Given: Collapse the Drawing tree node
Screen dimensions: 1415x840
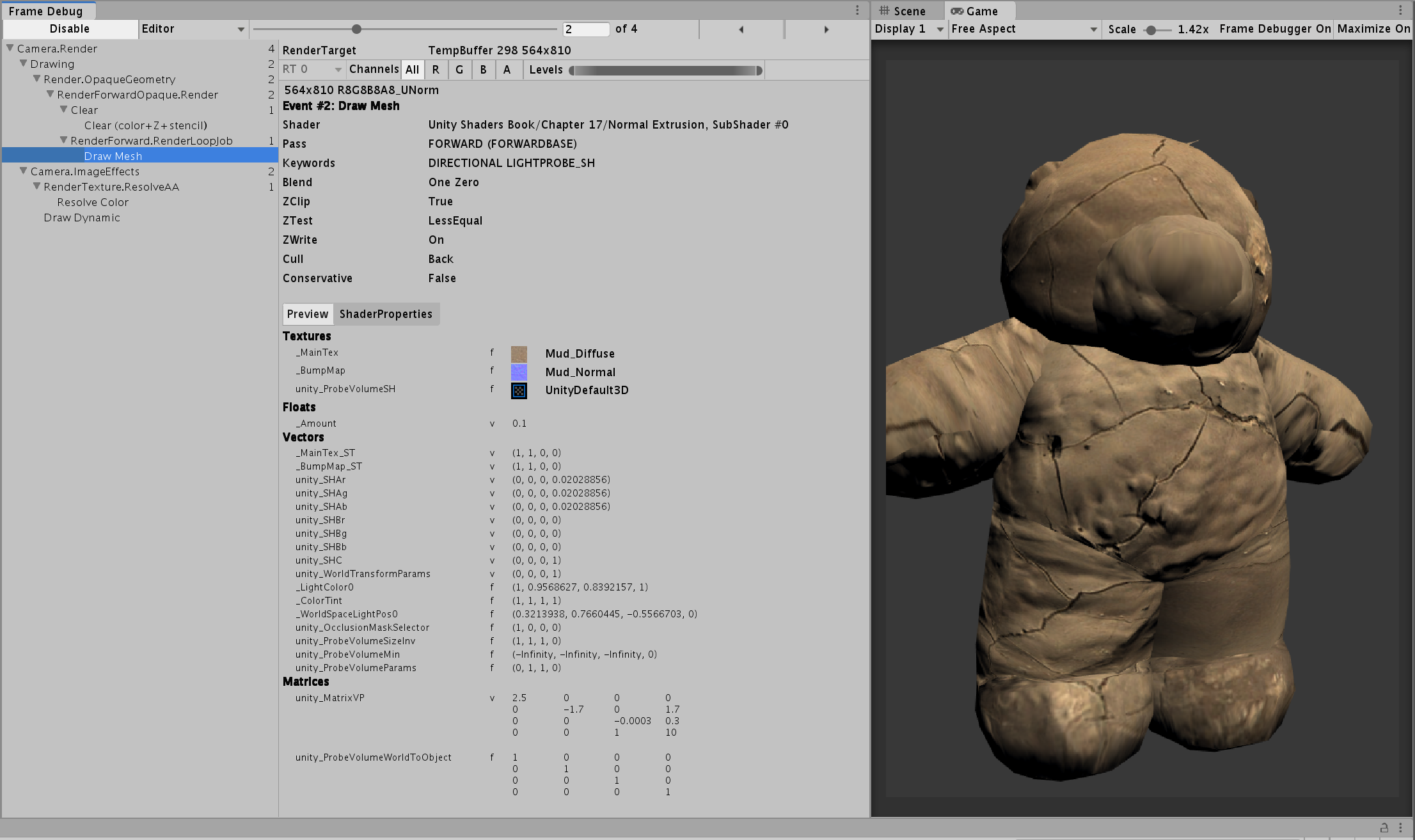Looking at the screenshot, I should pyautogui.click(x=24, y=63).
